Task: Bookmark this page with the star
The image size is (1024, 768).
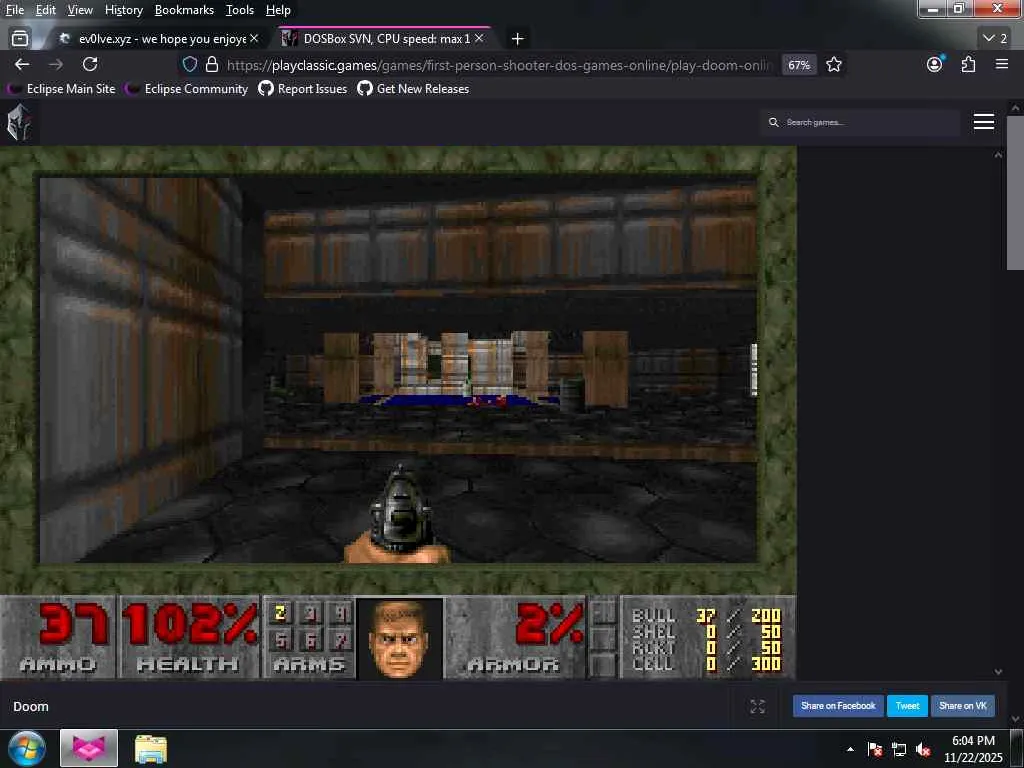Action: pyautogui.click(x=834, y=65)
